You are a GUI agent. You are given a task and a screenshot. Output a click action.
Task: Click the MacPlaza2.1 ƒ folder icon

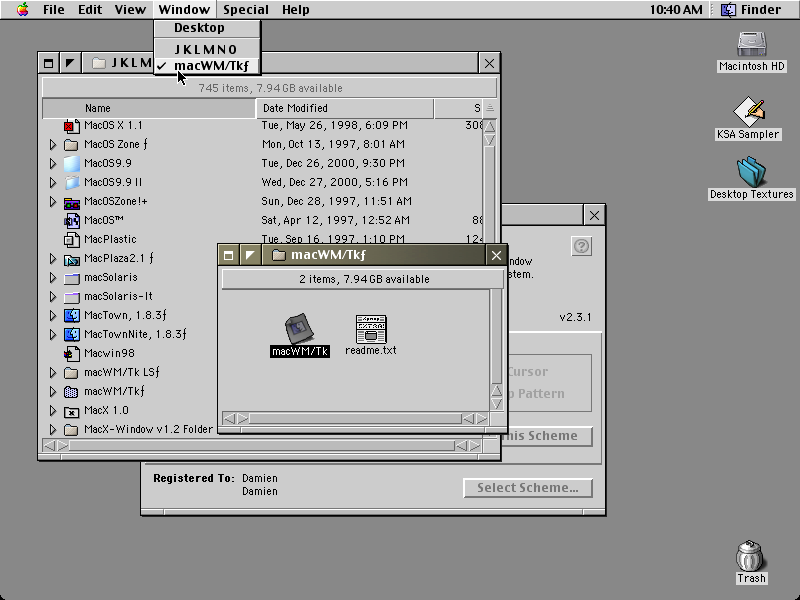click(x=71, y=259)
